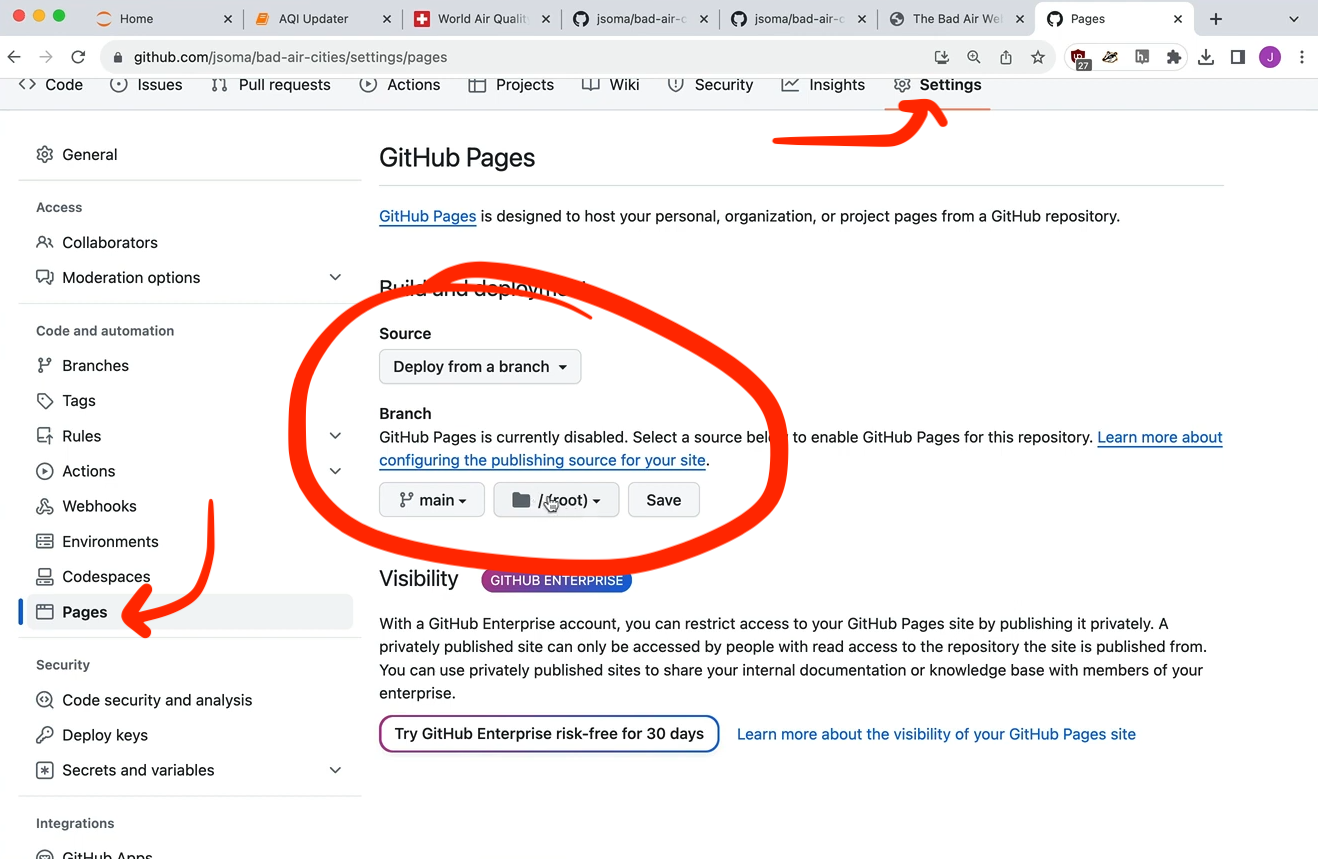The width and height of the screenshot is (1318, 859).
Task: Click Try GitHub Enterprise risk-free button
Action: pyautogui.click(x=549, y=734)
